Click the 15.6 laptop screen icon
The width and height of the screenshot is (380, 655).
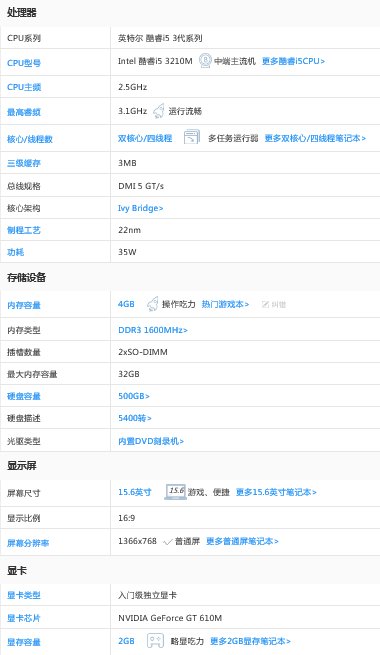coord(175,492)
